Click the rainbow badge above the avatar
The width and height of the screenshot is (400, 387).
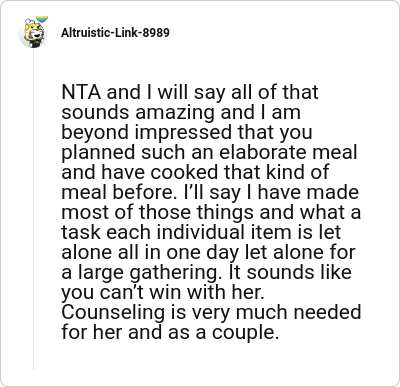[42, 19]
